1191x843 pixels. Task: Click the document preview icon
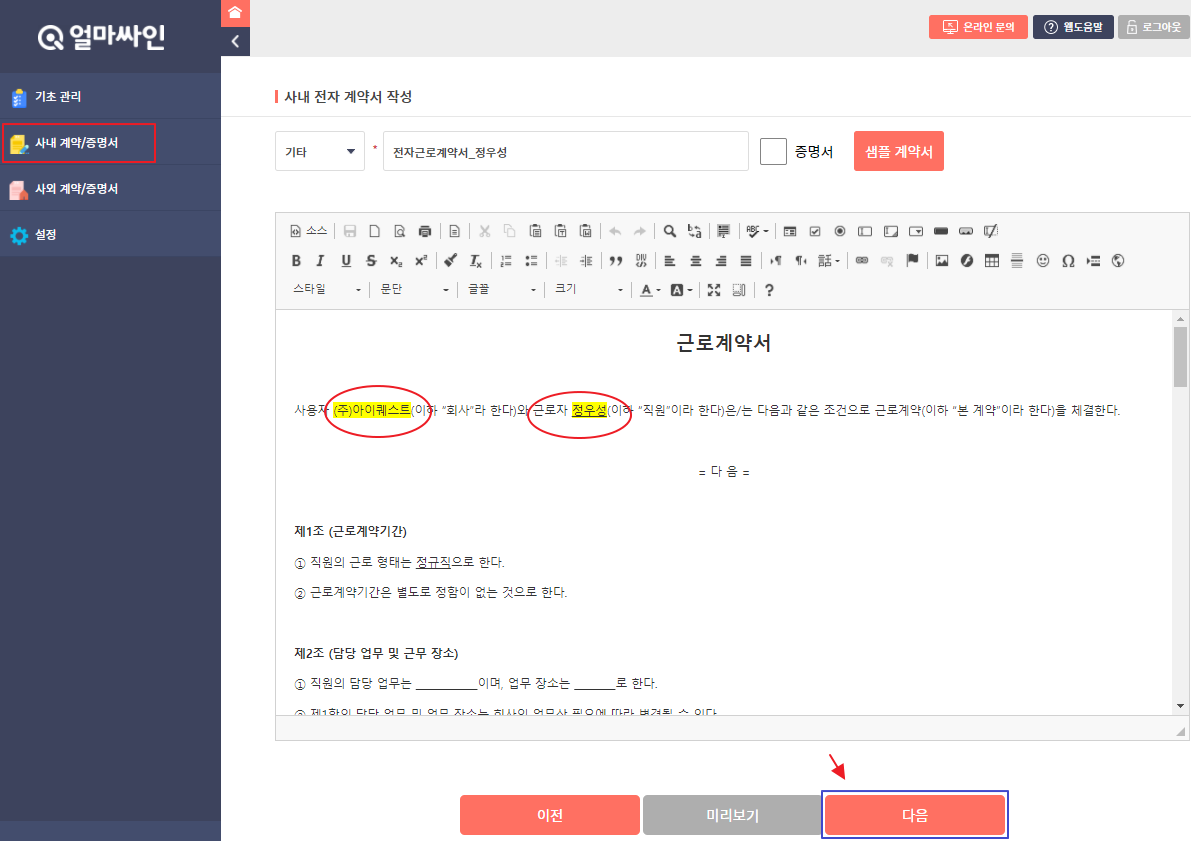tap(400, 231)
